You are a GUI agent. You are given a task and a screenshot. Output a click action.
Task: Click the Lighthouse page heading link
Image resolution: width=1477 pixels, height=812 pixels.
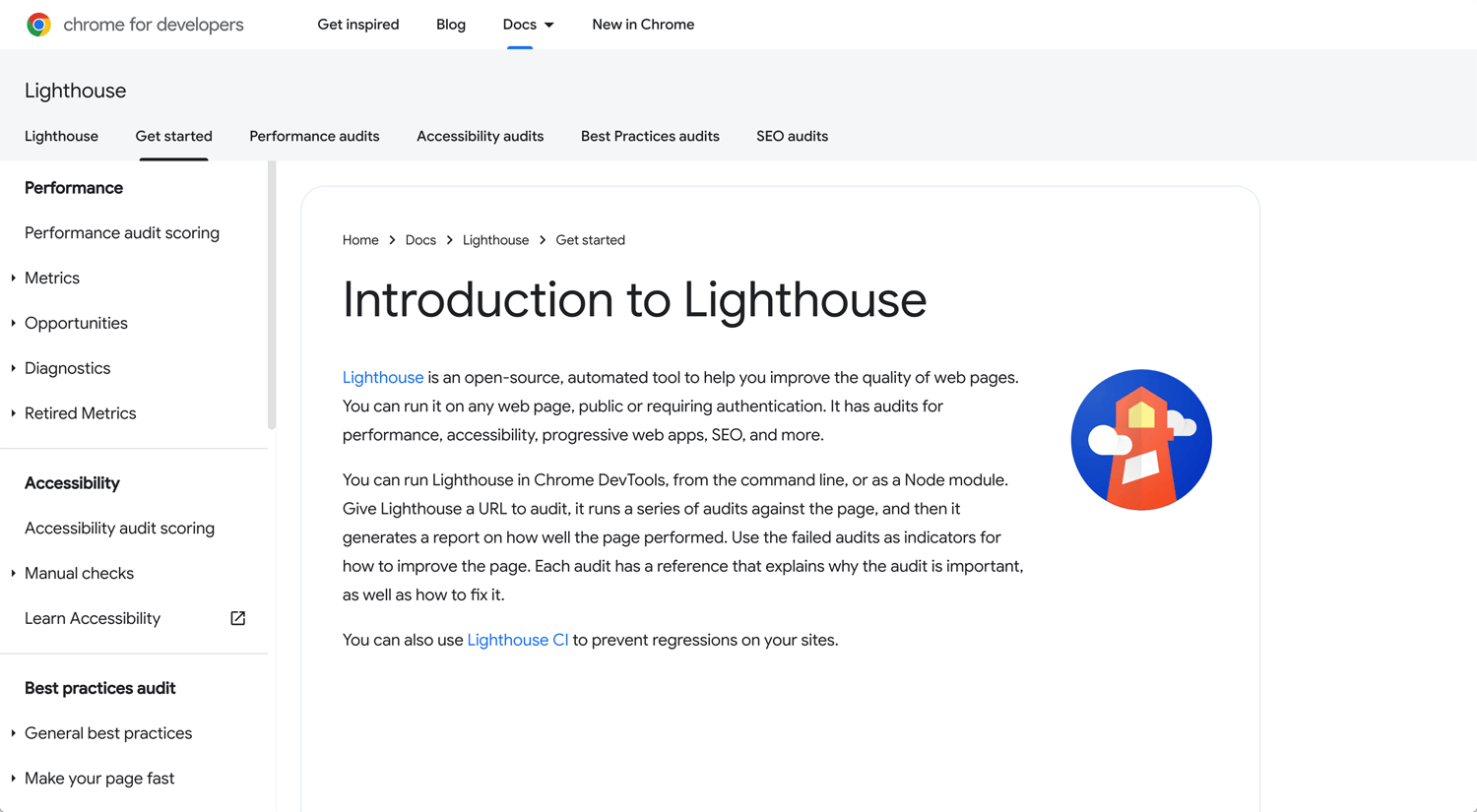tap(76, 91)
